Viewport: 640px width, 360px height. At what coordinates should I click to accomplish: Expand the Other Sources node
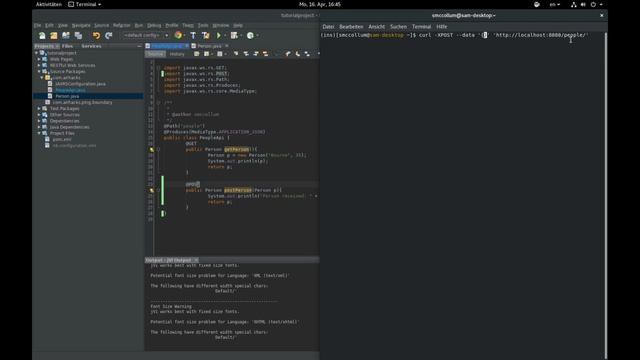[39, 115]
